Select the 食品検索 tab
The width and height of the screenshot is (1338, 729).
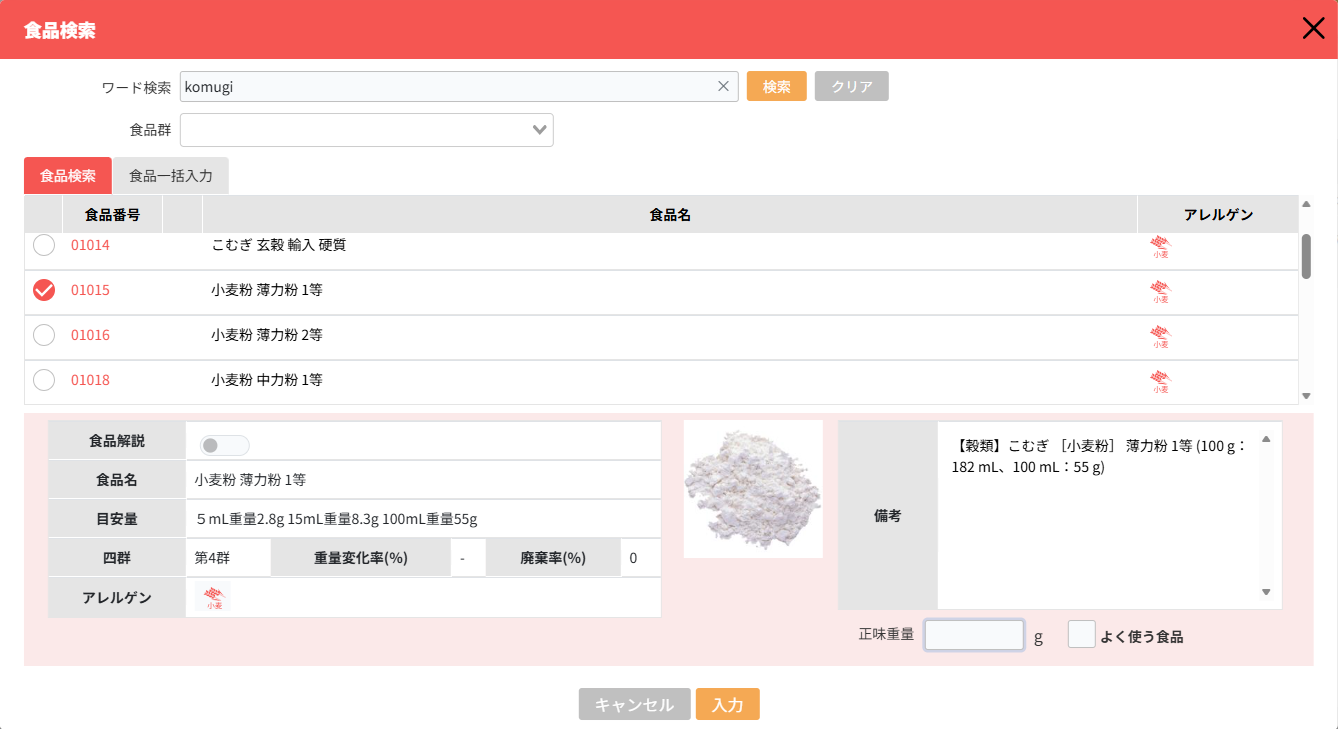[68, 176]
